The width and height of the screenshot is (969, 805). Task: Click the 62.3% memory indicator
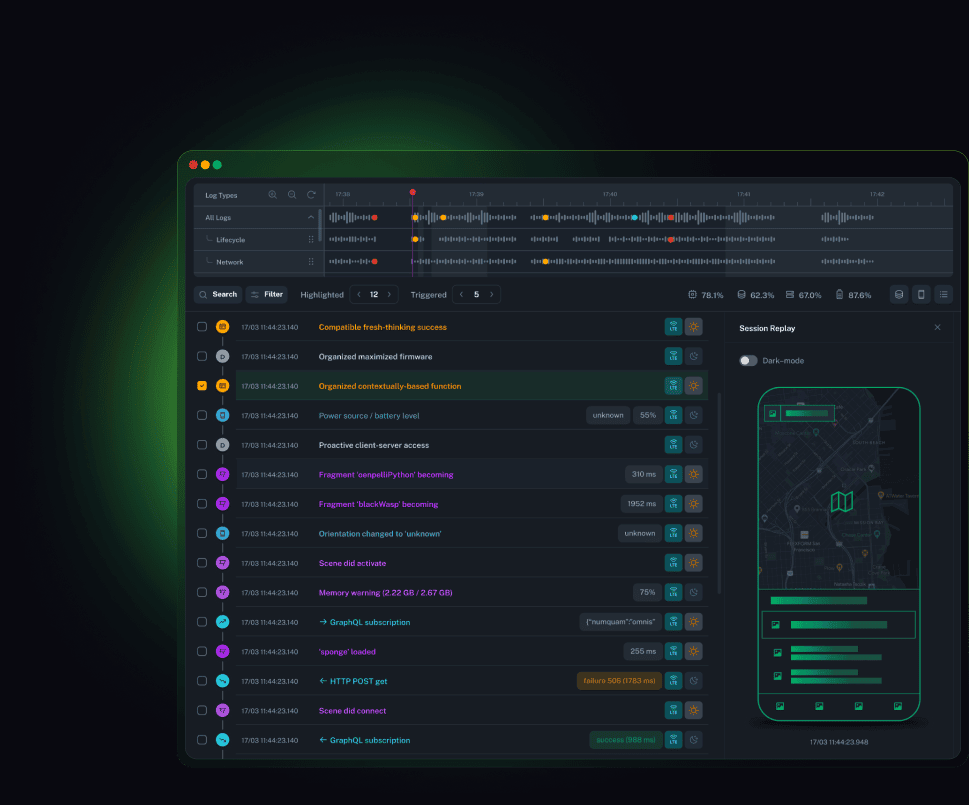[x=755, y=295]
